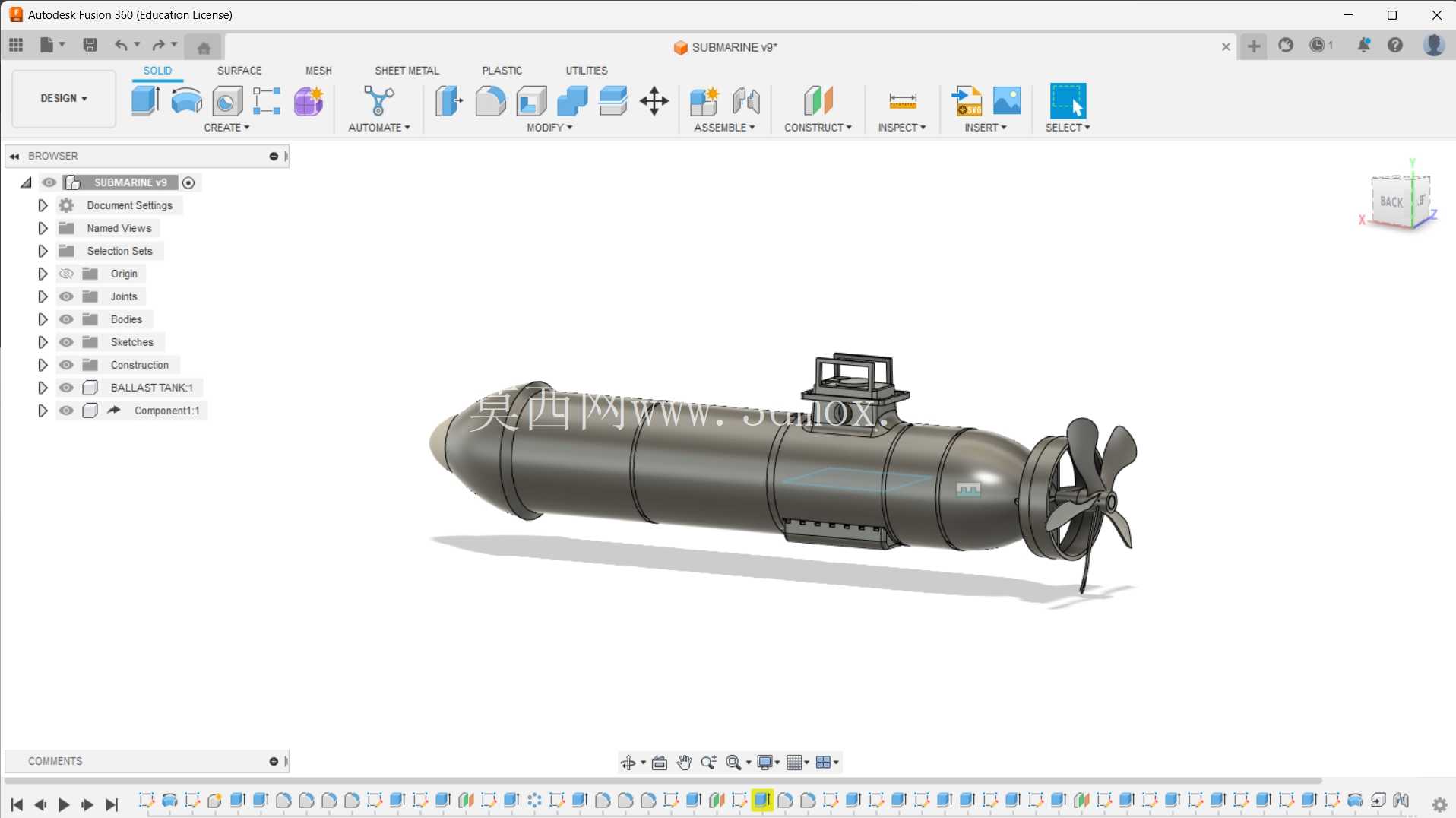Click the Measure tool icon
1456x818 pixels.
pyautogui.click(x=903, y=100)
